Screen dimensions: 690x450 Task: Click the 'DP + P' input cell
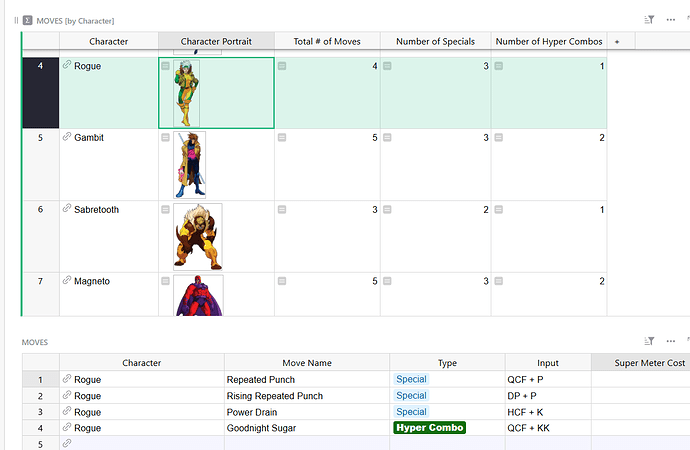(x=548, y=395)
